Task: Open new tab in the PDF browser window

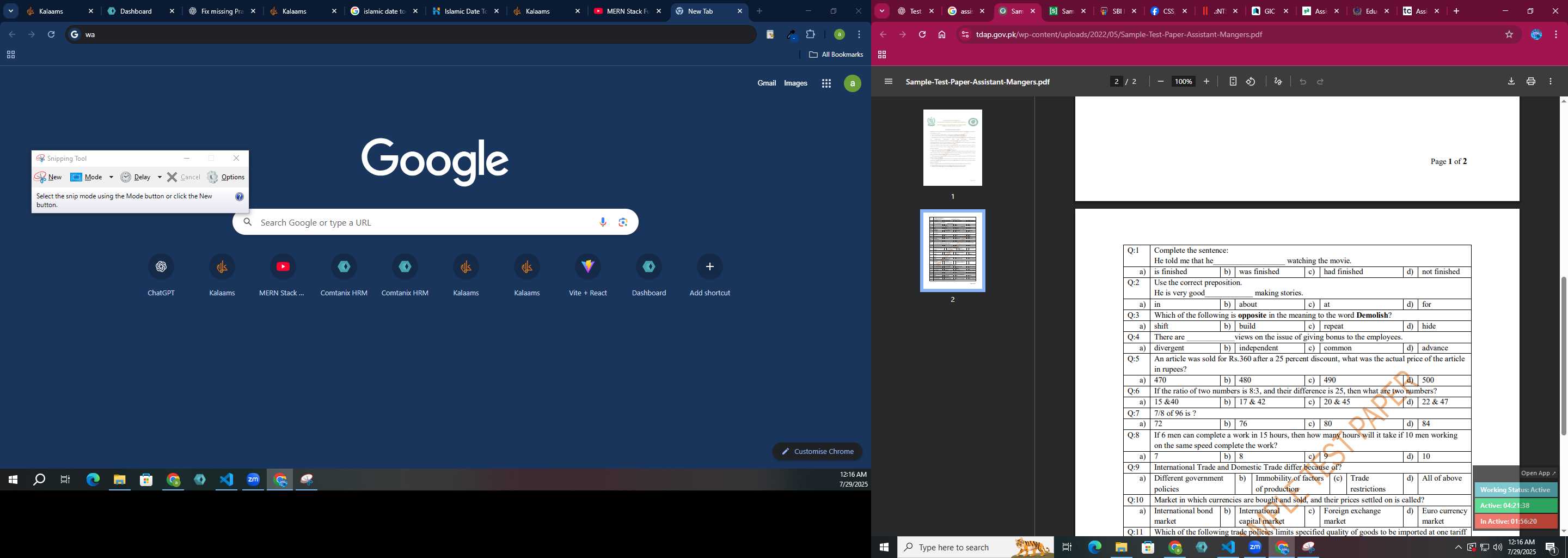Action: tap(1456, 11)
